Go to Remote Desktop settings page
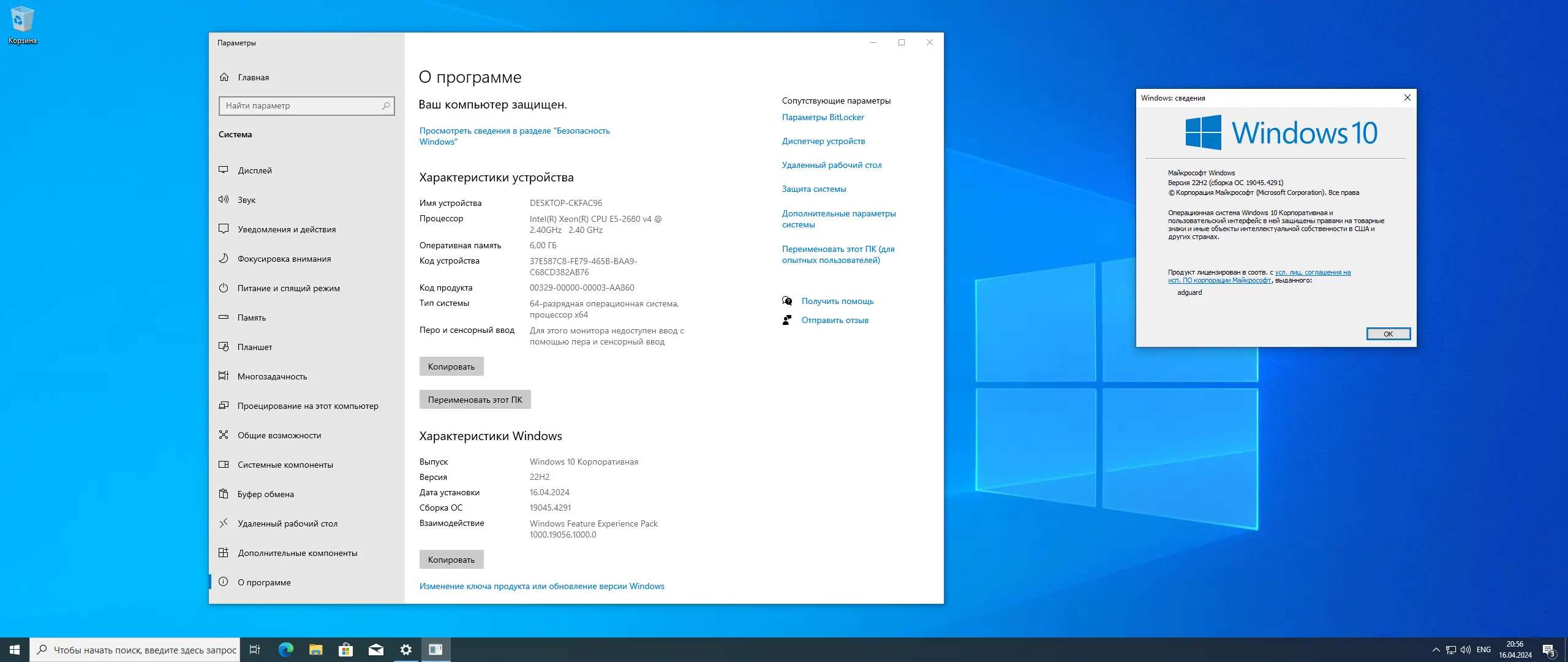The height and width of the screenshot is (662, 1568). coord(287,523)
